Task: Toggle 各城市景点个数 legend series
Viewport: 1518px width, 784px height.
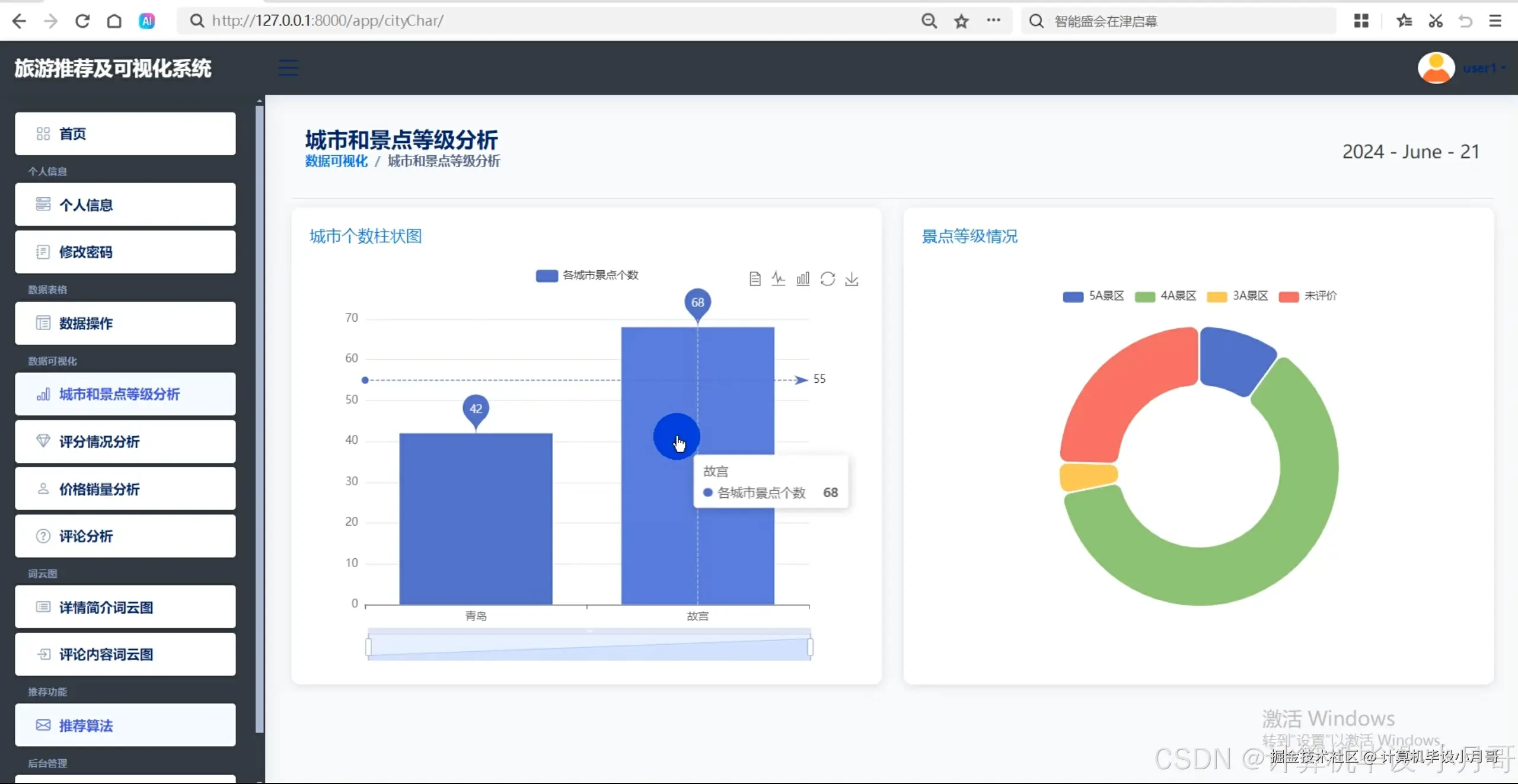Action: point(586,276)
